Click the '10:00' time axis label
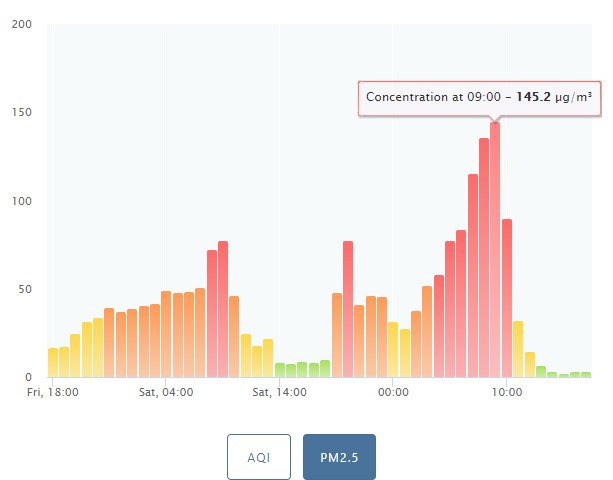This screenshot has height=480, width=613. pos(507,391)
